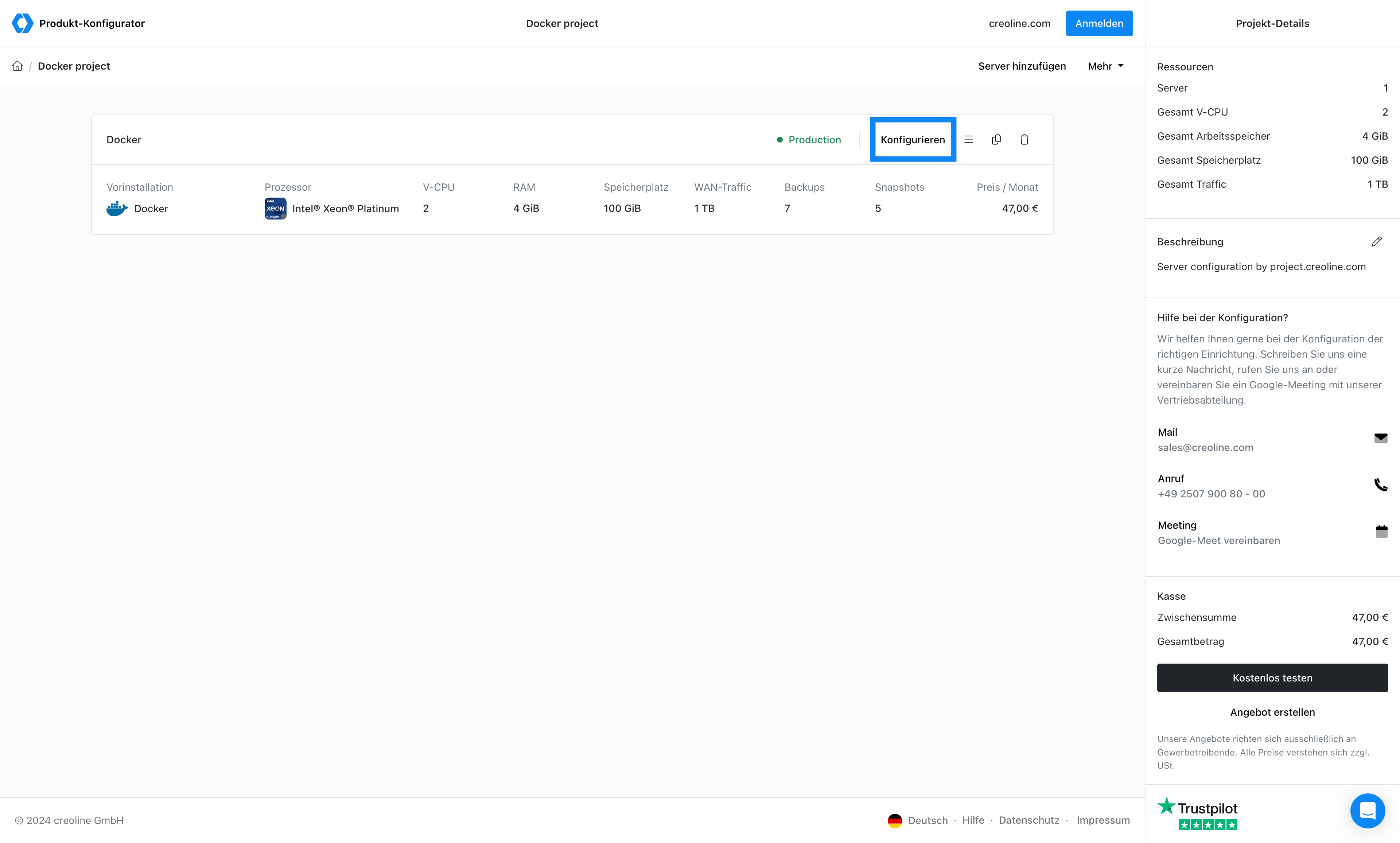
Task: Click the Anruf phone icon
Action: (1381, 485)
